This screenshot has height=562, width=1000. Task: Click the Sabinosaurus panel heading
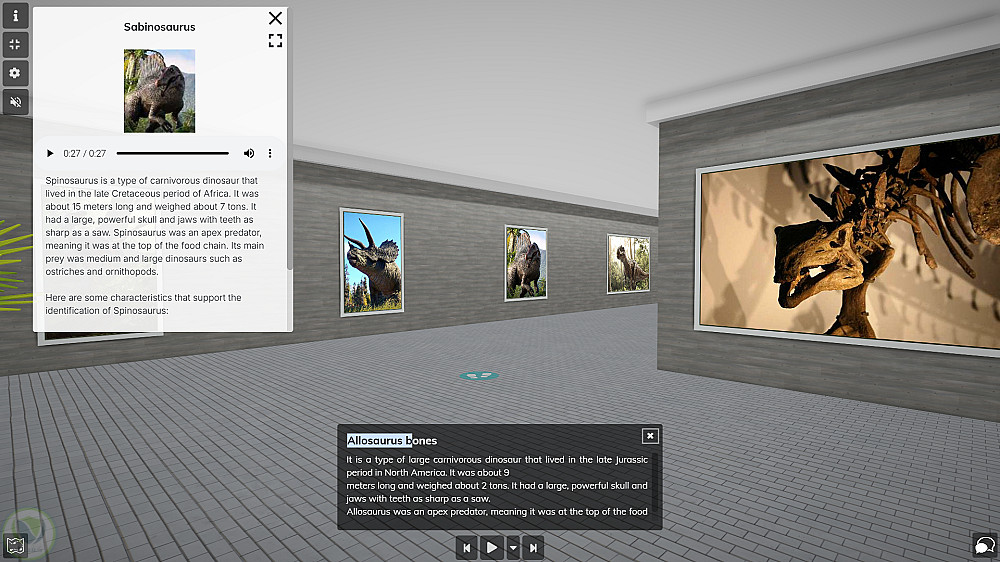pyautogui.click(x=159, y=27)
